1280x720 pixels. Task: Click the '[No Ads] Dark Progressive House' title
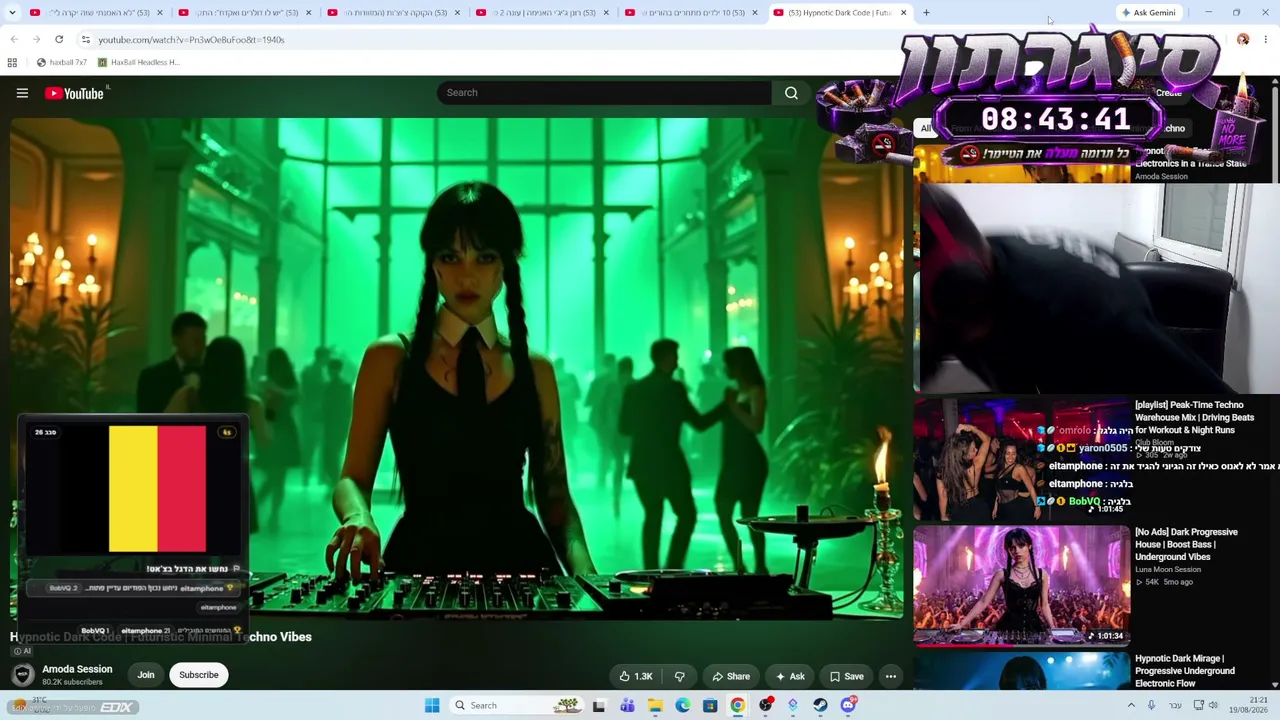(1186, 544)
